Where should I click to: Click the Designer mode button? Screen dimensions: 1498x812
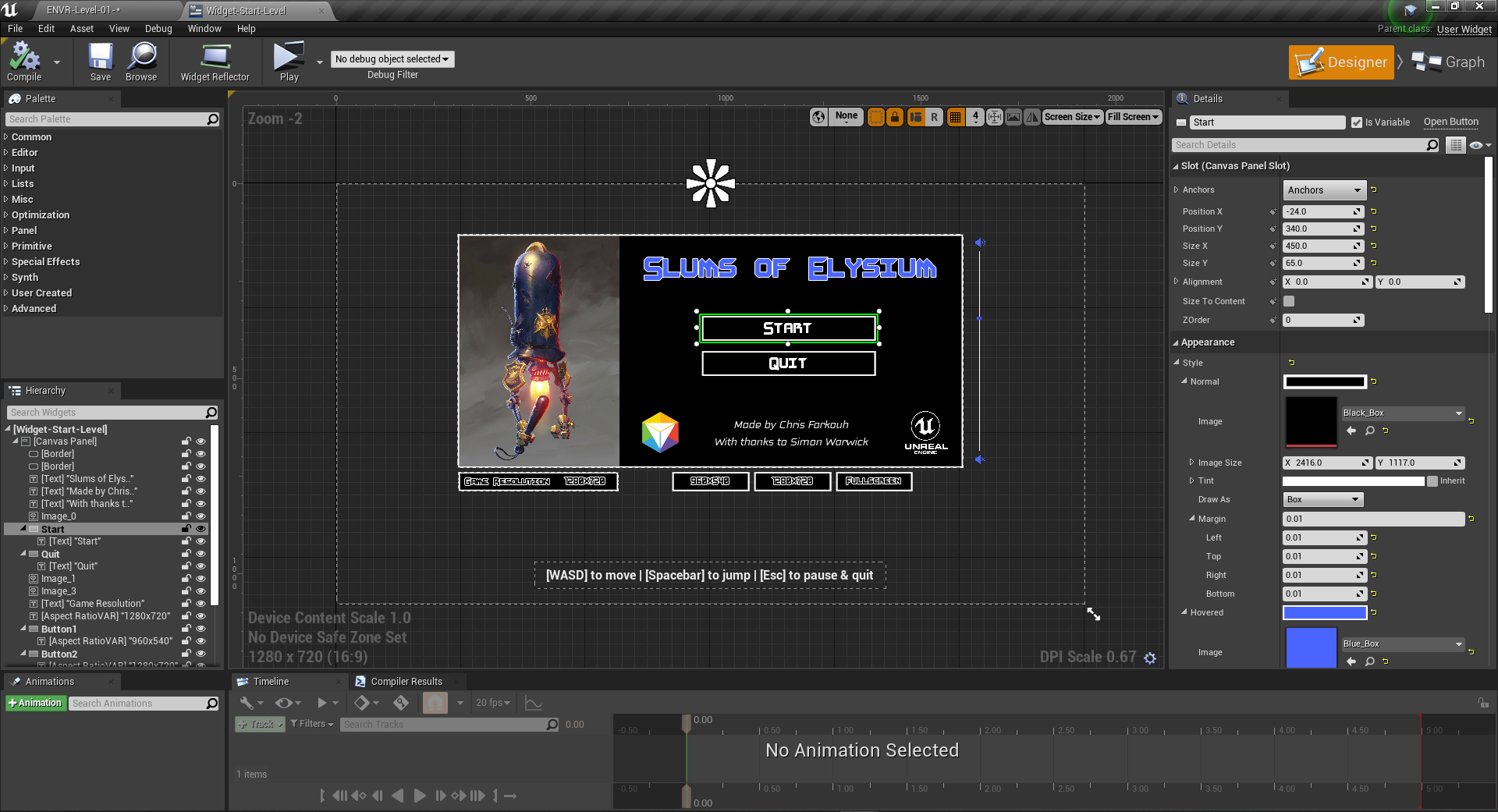click(x=1341, y=62)
